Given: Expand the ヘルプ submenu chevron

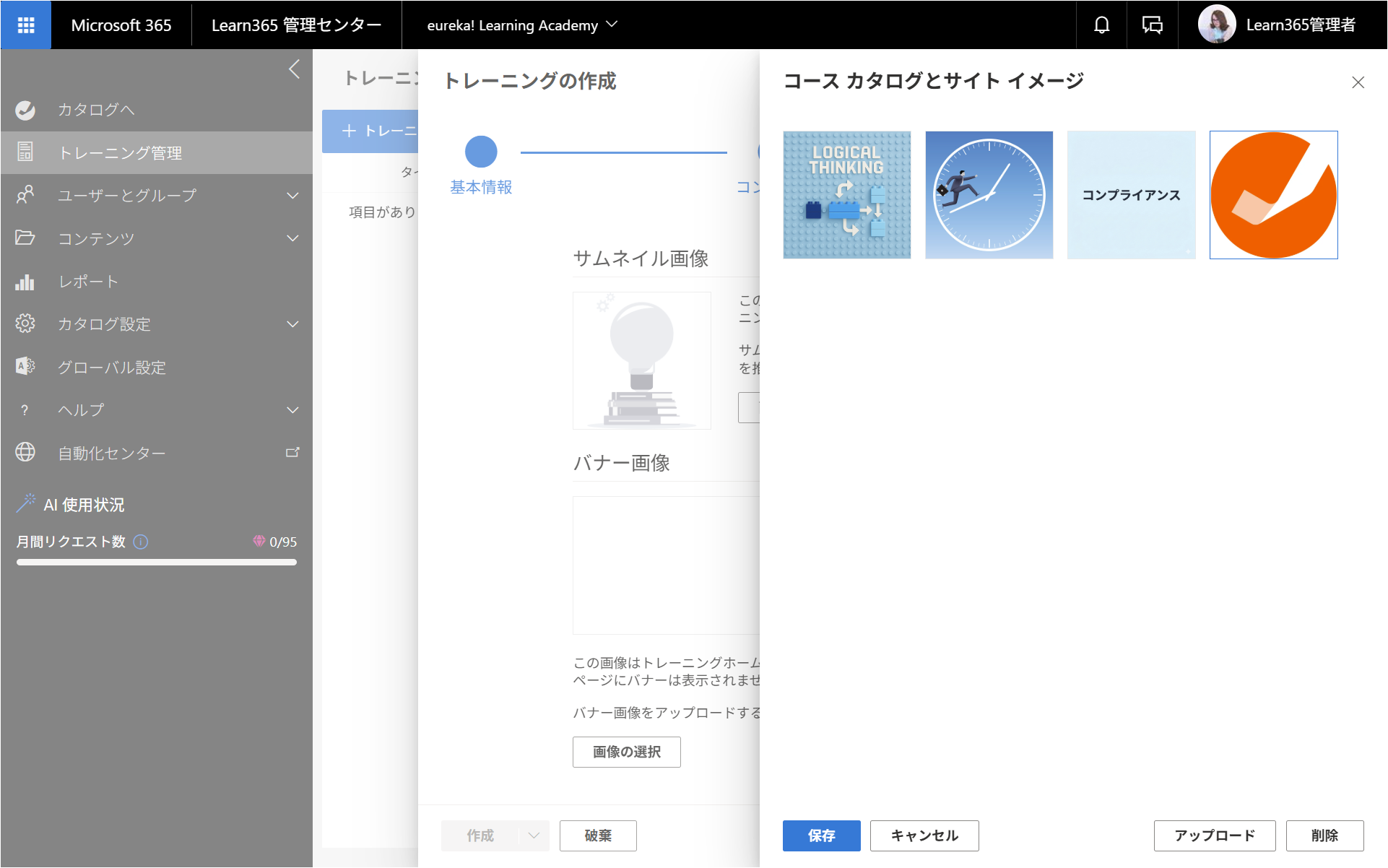Looking at the screenshot, I should (292, 410).
